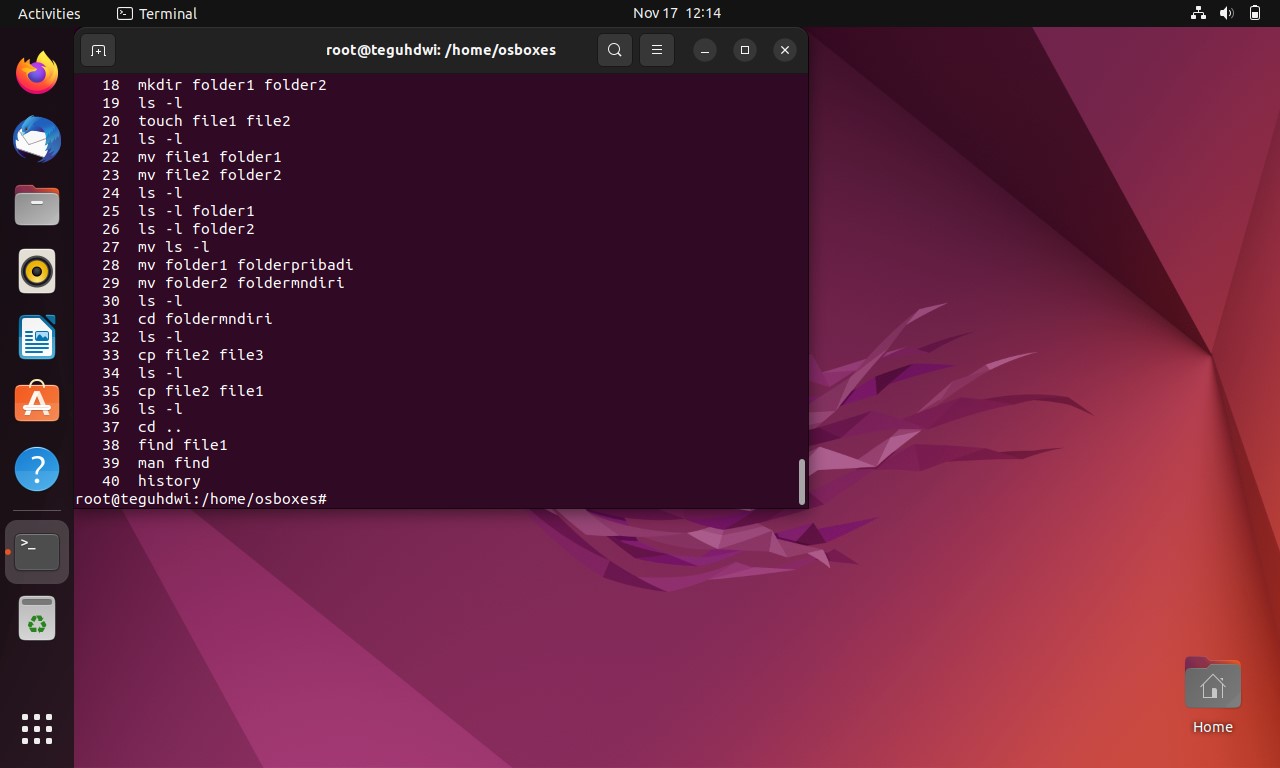This screenshot has width=1280, height=768.
Task: Launch Firefox from the dock
Action: [37, 73]
